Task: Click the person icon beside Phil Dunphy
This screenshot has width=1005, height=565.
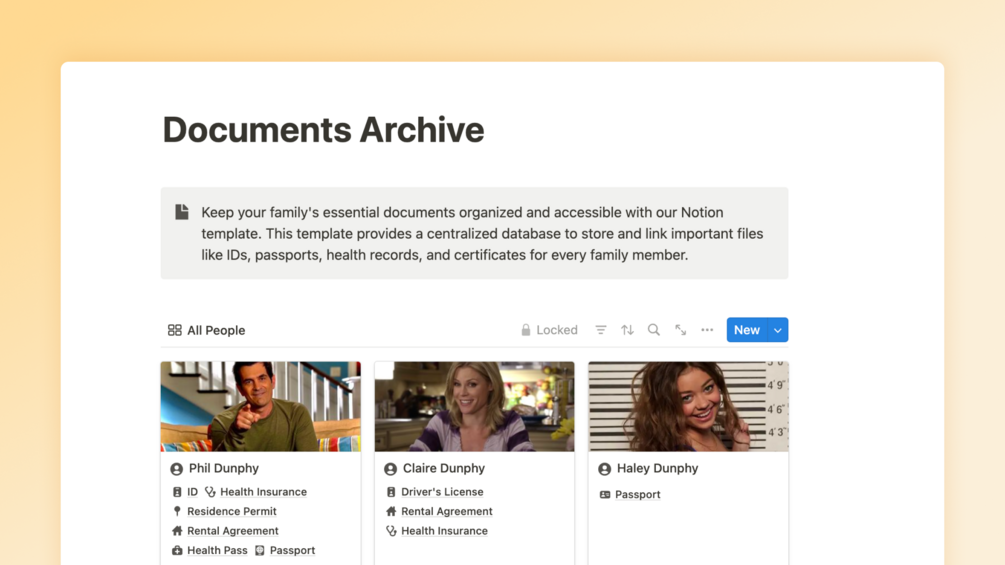Action: (x=176, y=469)
